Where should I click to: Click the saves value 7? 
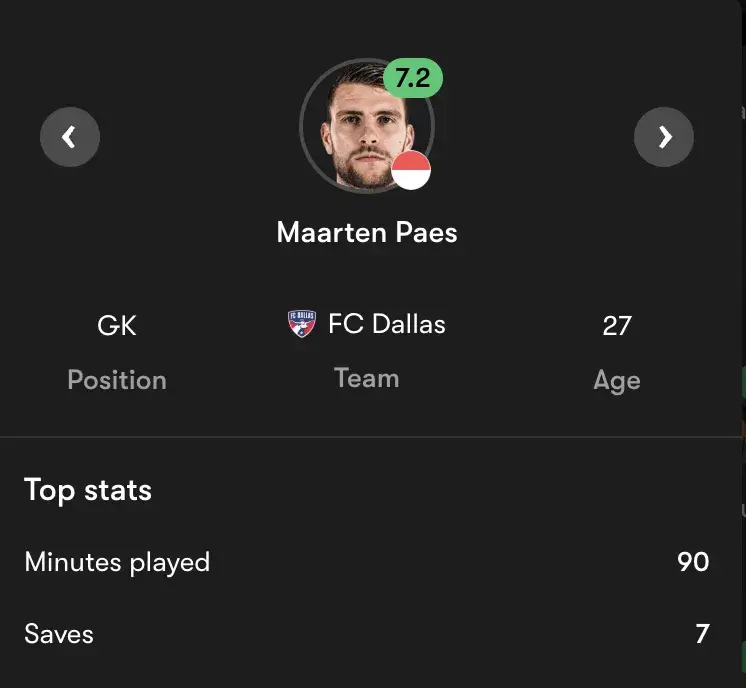(x=702, y=634)
